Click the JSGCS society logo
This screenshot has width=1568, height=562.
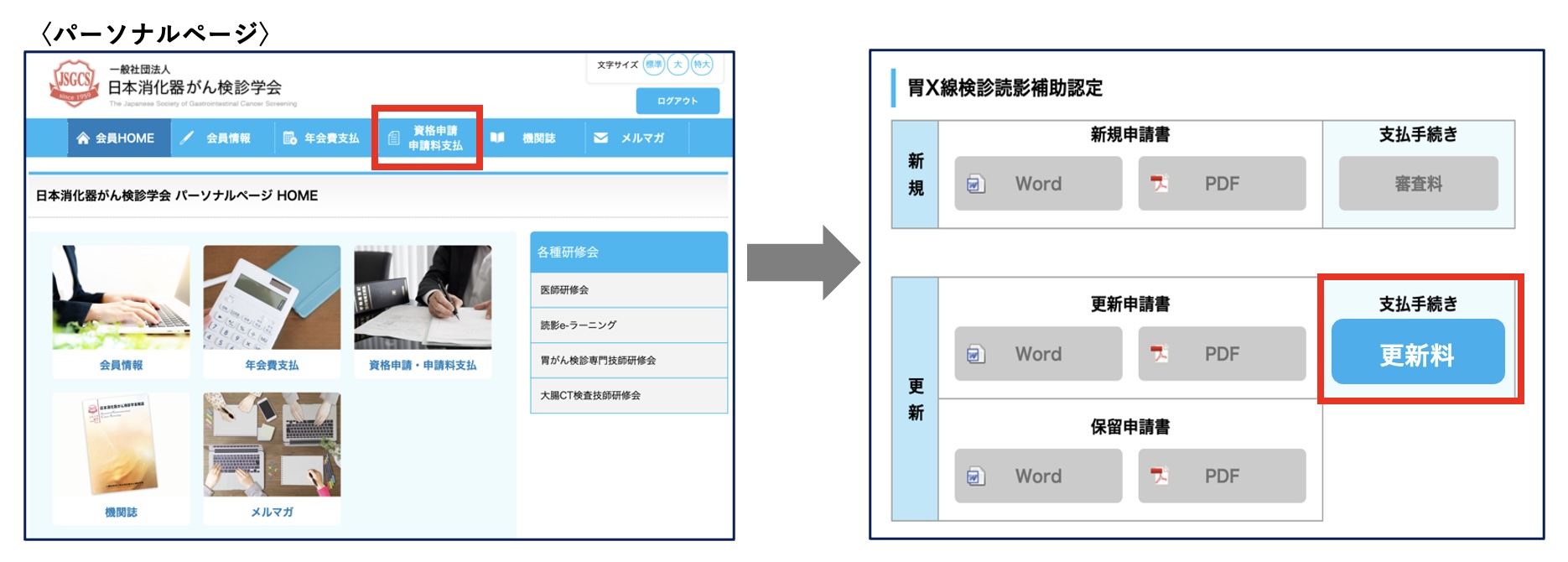point(74,83)
